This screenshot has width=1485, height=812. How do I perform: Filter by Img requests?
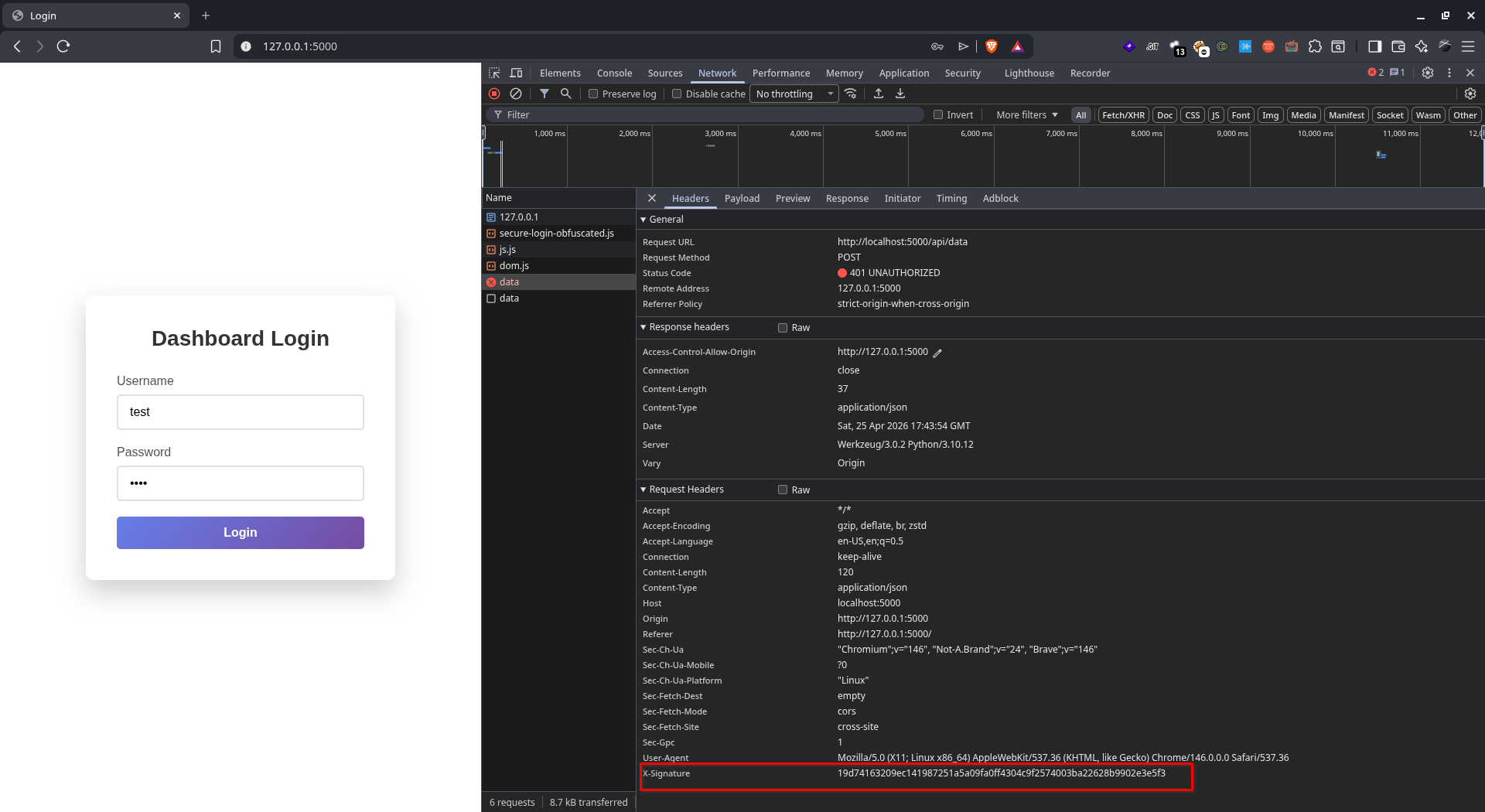[1271, 115]
